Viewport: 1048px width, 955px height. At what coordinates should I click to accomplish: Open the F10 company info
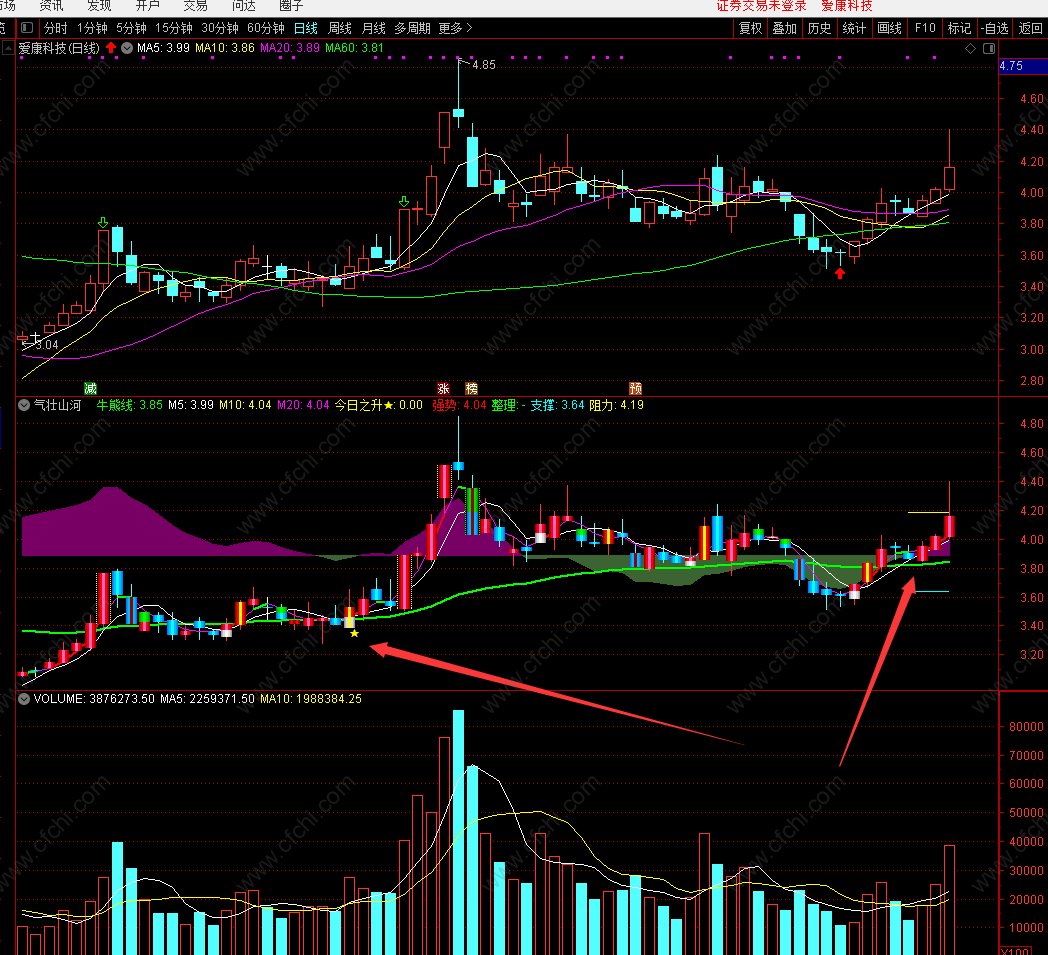tap(925, 28)
